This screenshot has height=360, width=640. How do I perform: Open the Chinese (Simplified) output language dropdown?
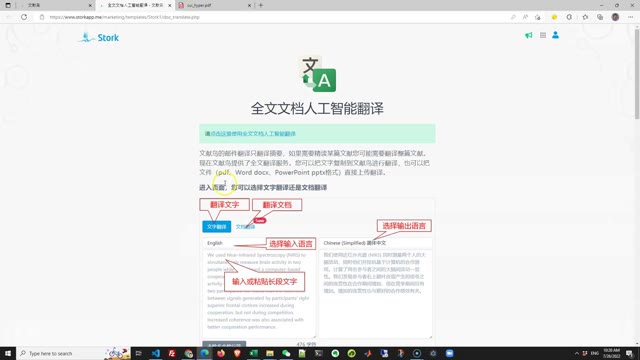click(375, 243)
